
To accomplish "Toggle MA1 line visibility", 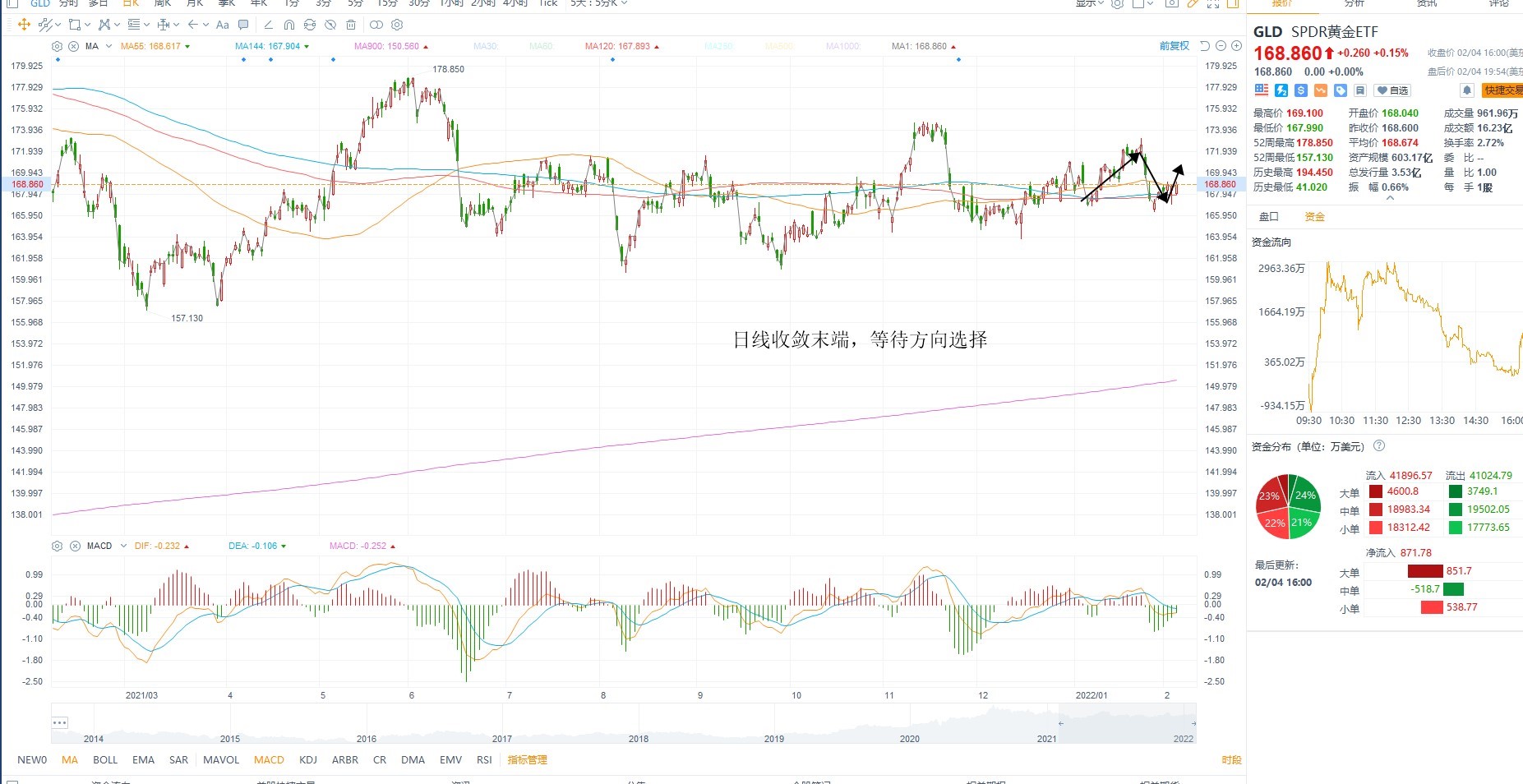I will [x=924, y=46].
